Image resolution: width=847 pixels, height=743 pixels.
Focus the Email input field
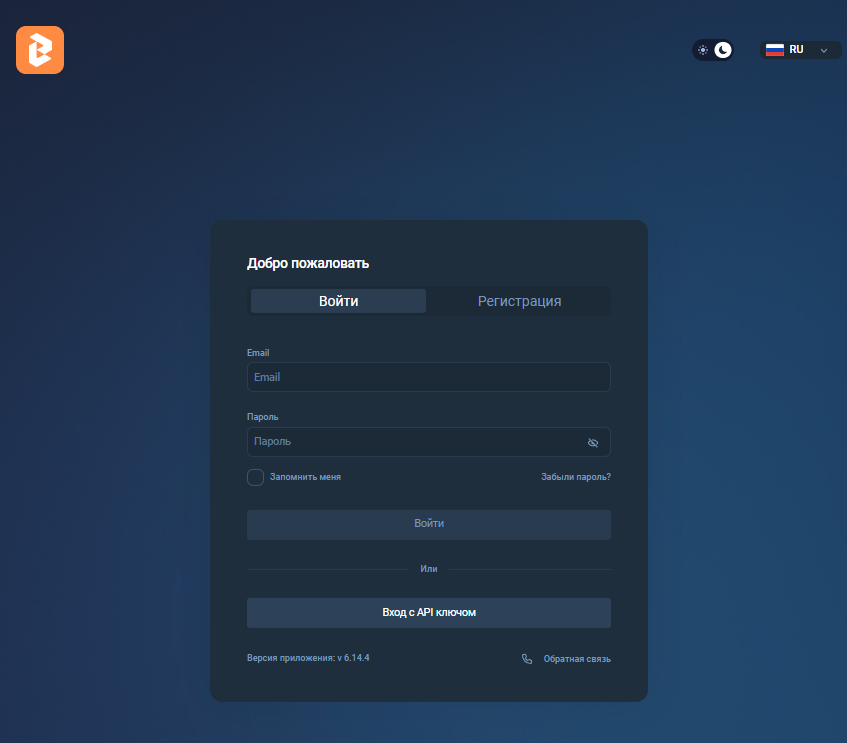[429, 377]
